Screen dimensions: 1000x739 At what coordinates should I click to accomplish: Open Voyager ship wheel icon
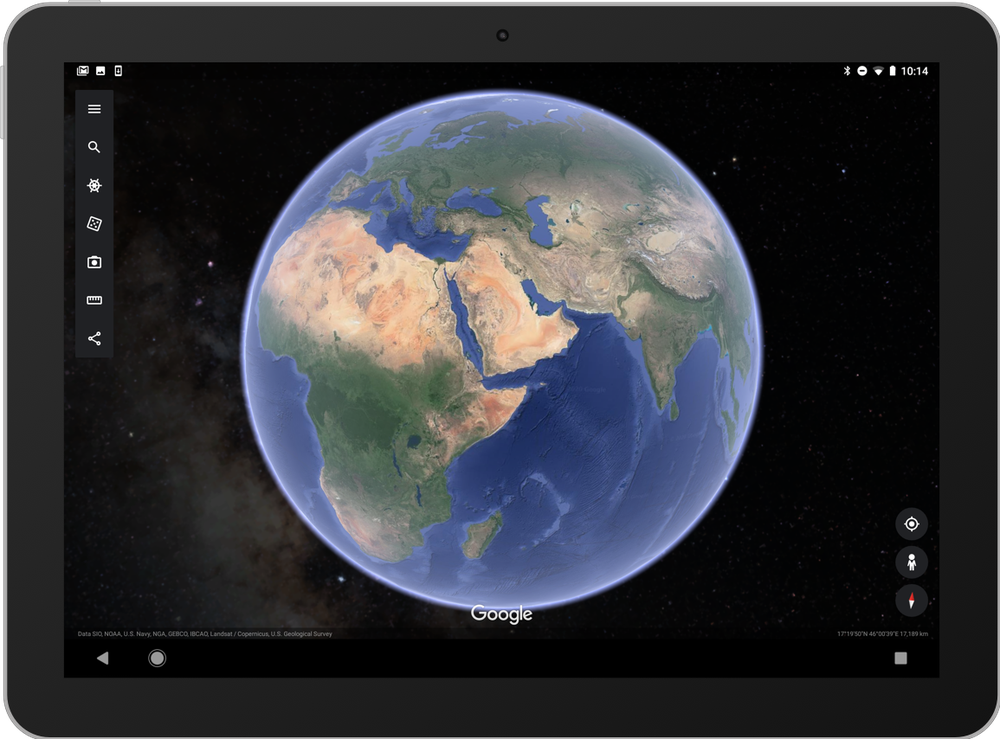click(x=94, y=186)
